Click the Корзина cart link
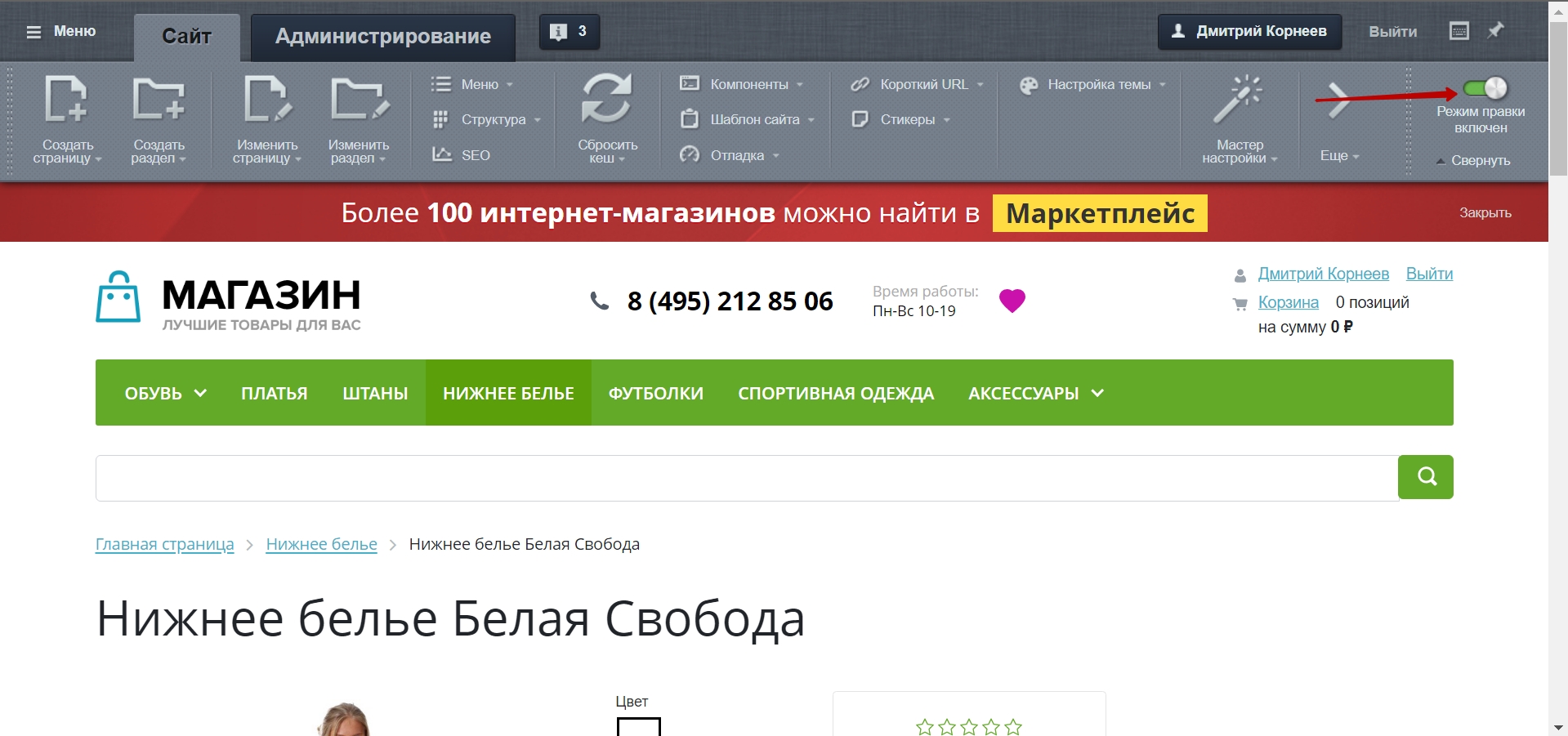The height and width of the screenshot is (736, 1568). point(1288,302)
